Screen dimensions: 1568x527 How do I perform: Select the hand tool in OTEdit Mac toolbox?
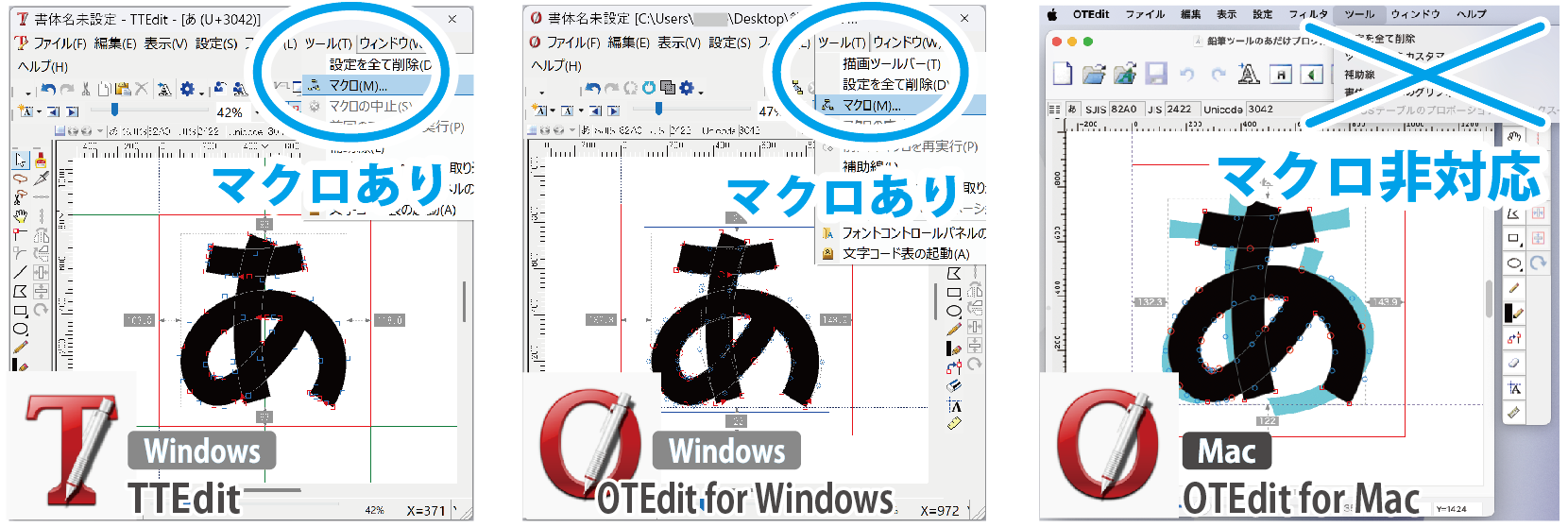click(x=1514, y=139)
